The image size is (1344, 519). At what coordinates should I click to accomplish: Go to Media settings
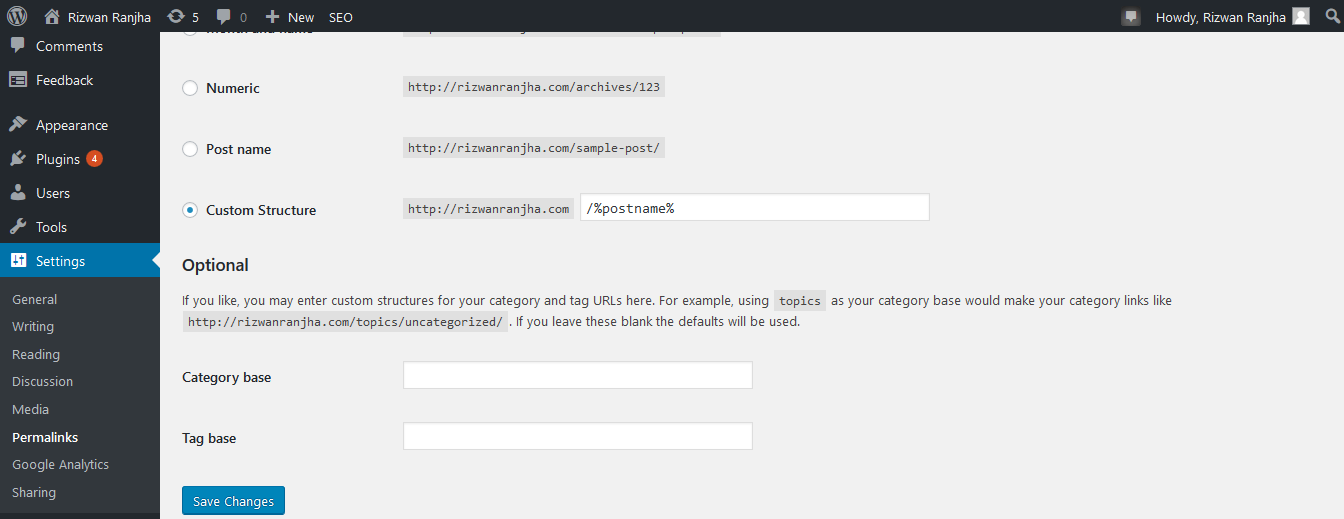point(30,409)
